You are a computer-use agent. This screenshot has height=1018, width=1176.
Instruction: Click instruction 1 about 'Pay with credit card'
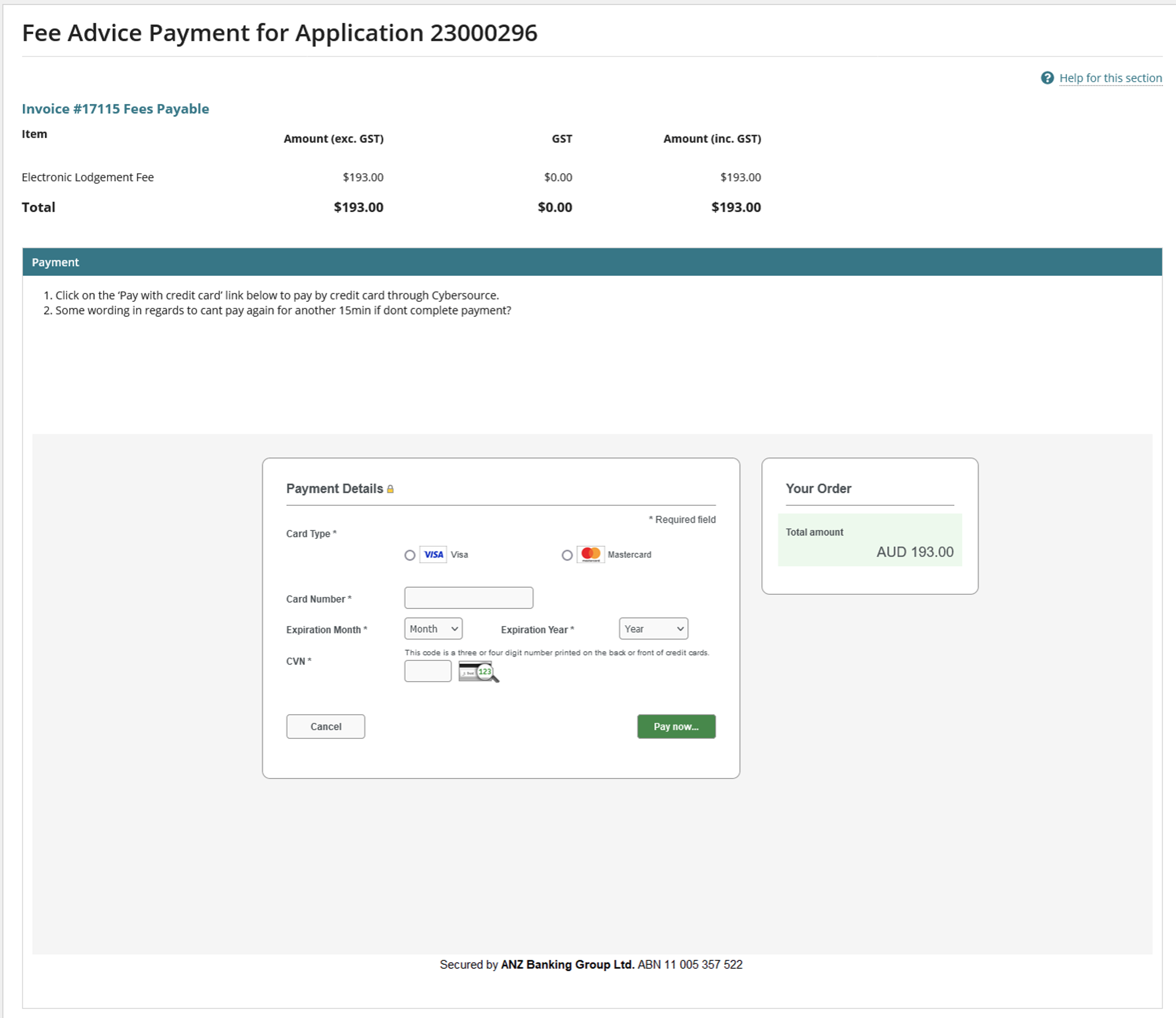277,295
